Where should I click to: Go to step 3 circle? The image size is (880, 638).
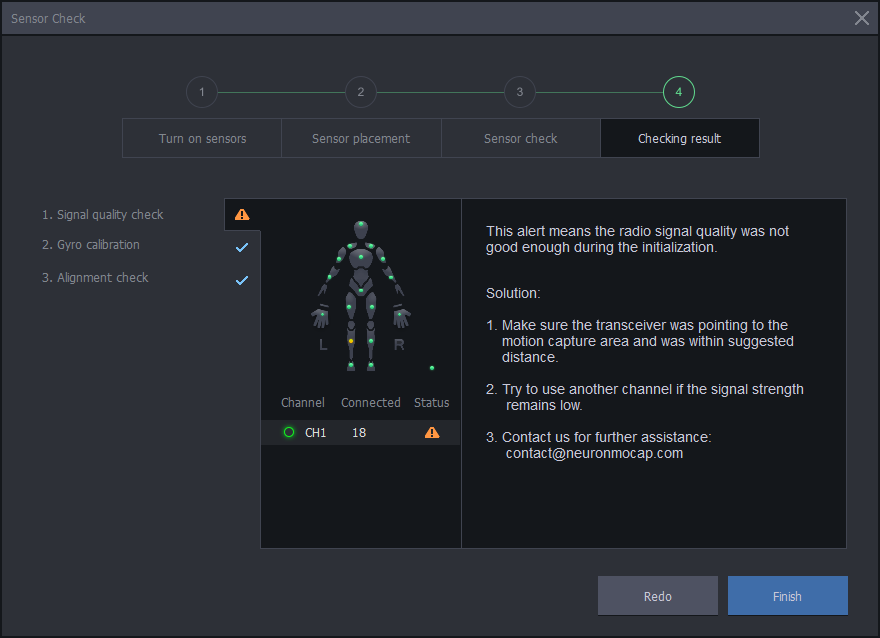click(x=520, y=92)
